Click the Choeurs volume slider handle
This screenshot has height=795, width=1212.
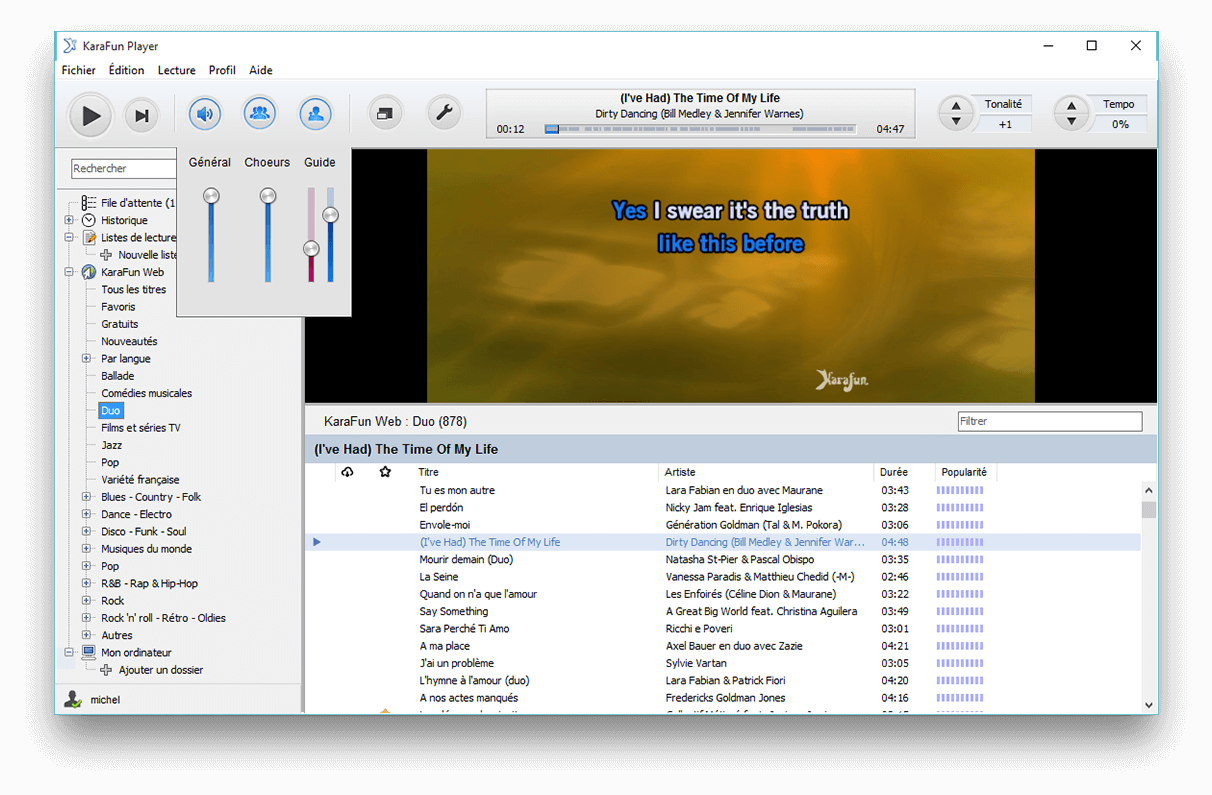tap(267, 196)
